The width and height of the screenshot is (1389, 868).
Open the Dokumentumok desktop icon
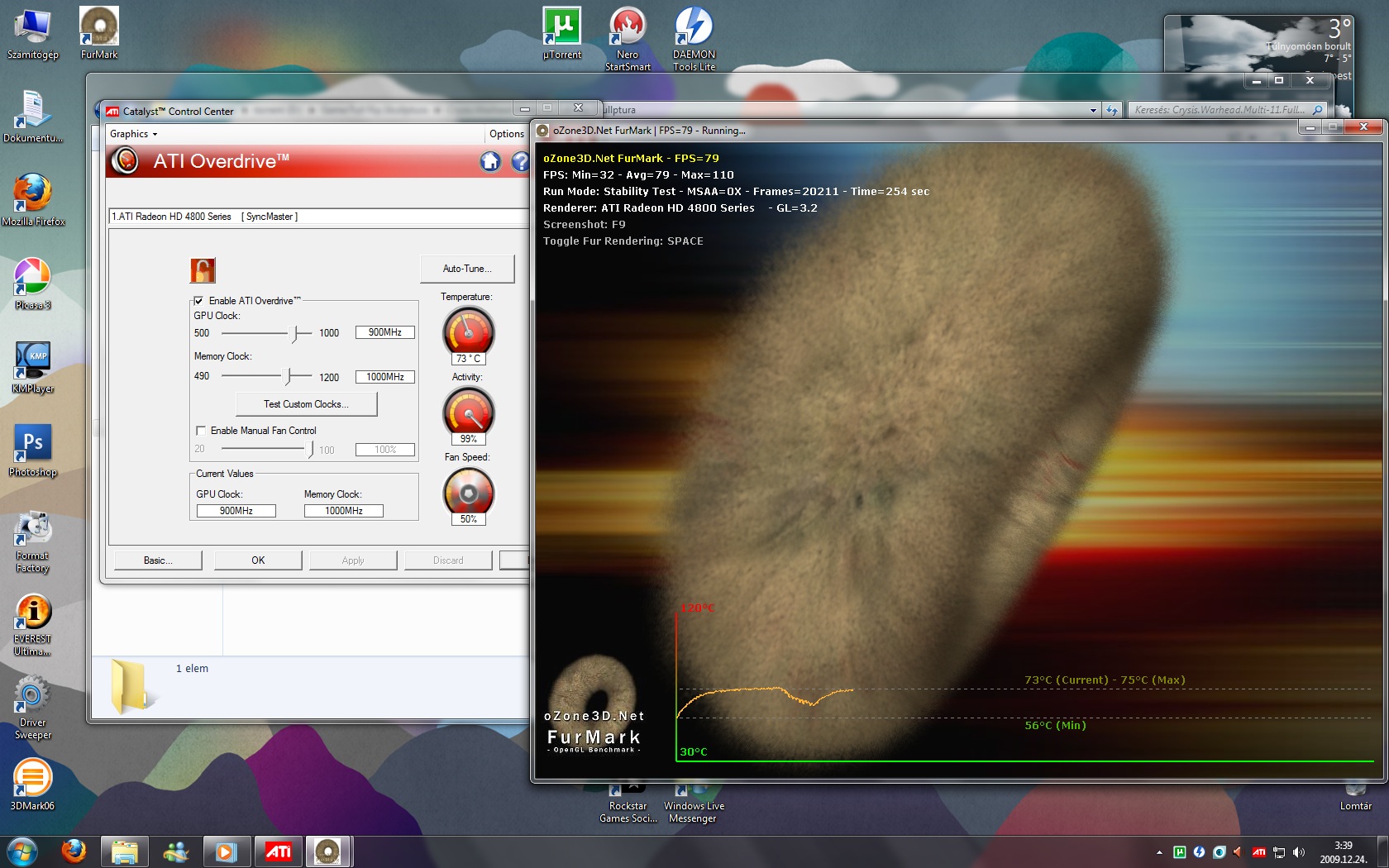point(32,117)
